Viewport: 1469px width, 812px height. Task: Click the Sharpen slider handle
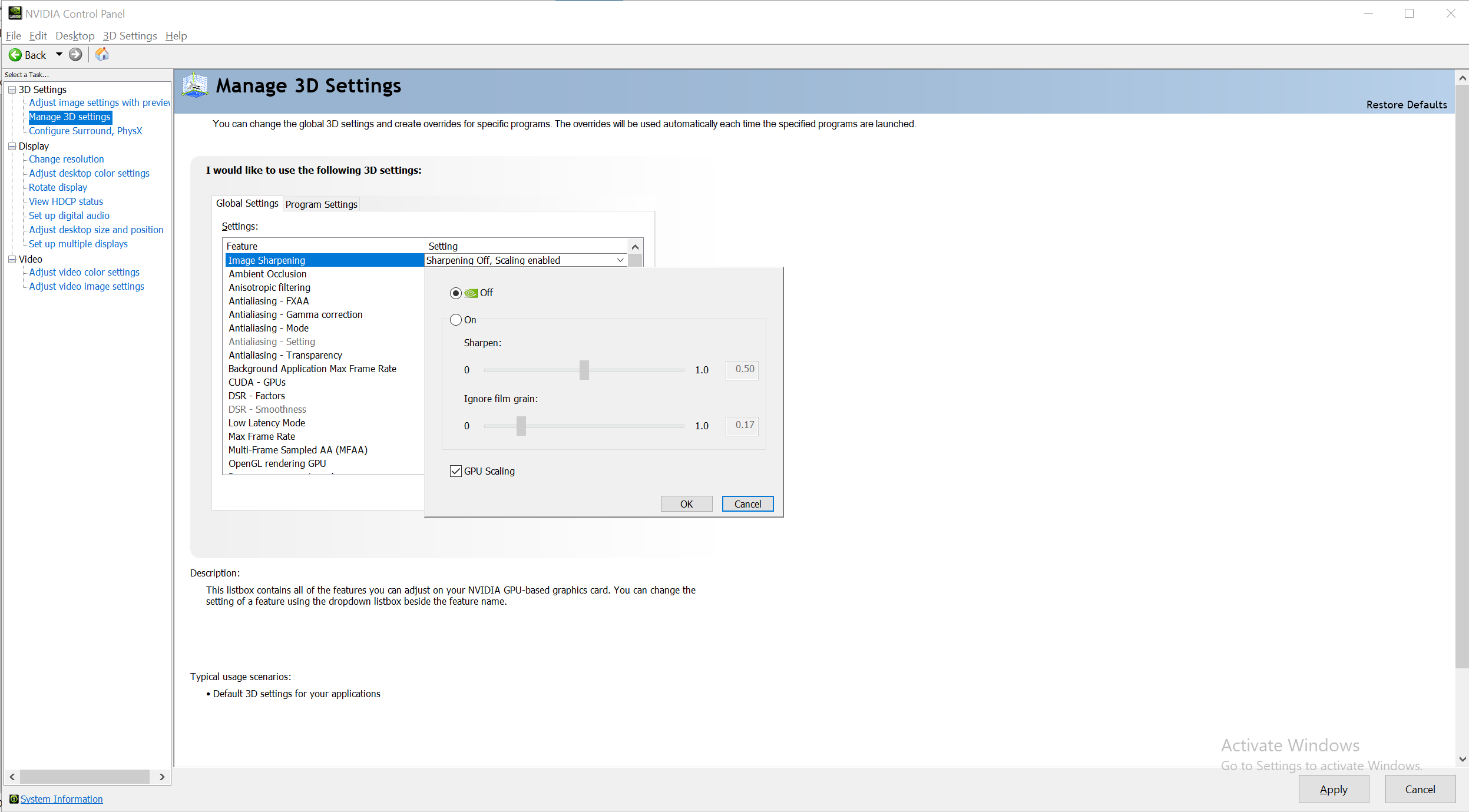pyautogui.click(x=584, y=370)
